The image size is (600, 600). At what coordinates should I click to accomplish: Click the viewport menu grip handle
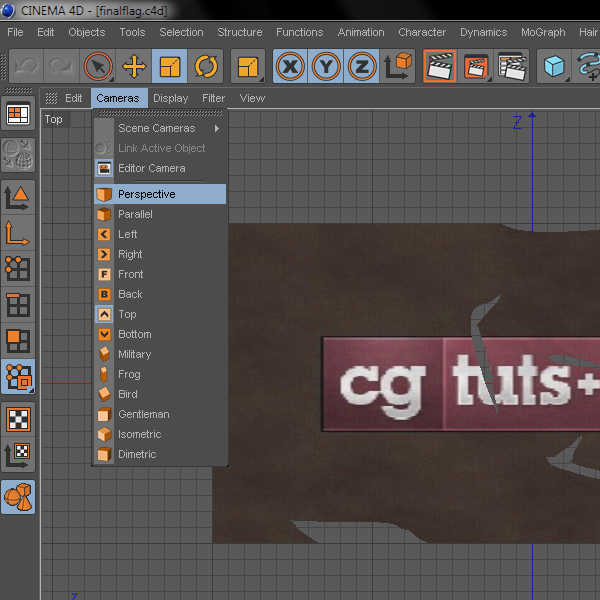coord(51,98)
